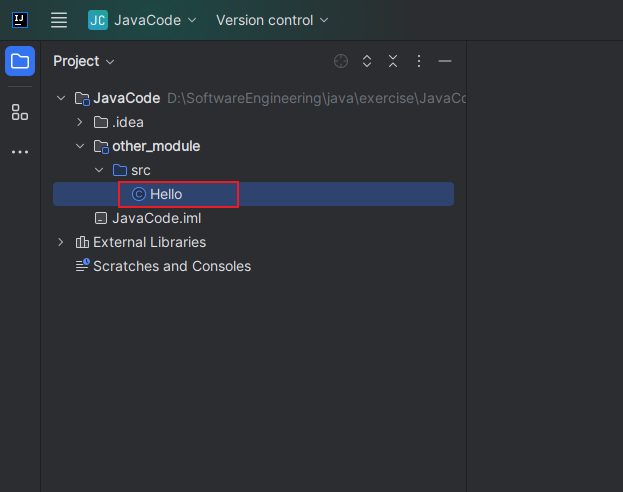
Task: Click the IntelliJ IDEA logo icon
Action: (x=20, y=20)
